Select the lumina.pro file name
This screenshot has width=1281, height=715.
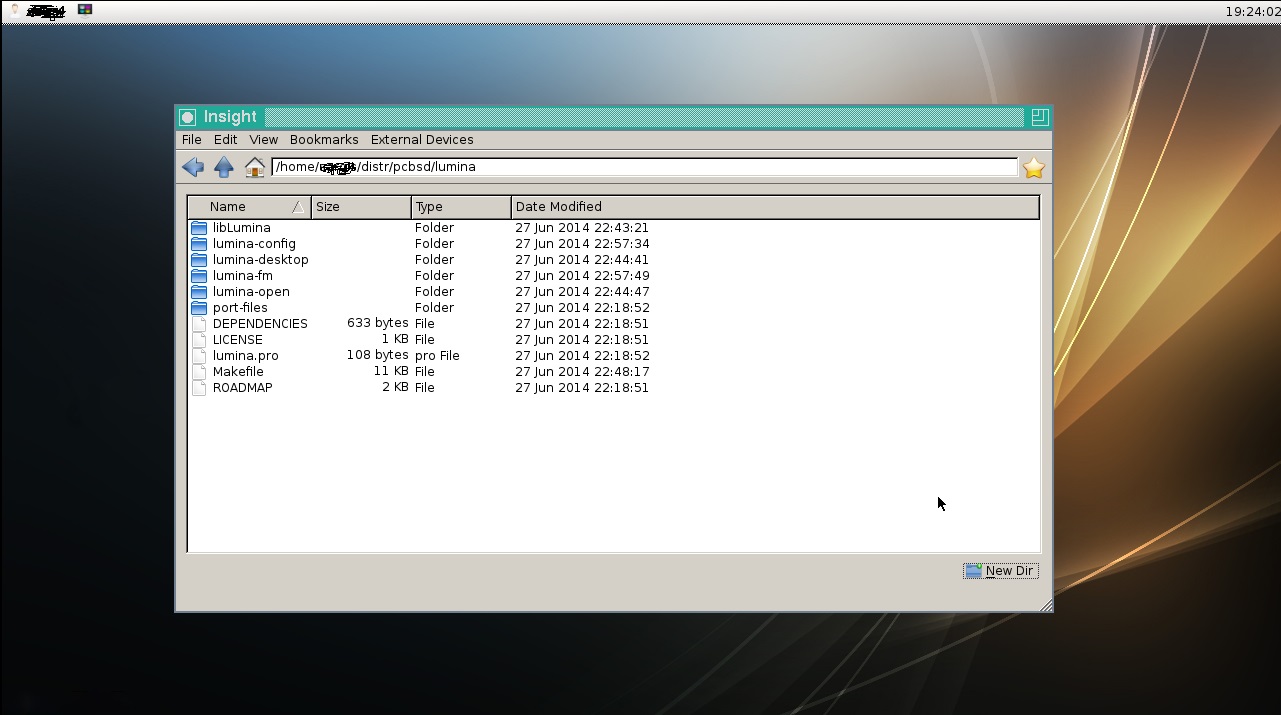pos(246,356)
